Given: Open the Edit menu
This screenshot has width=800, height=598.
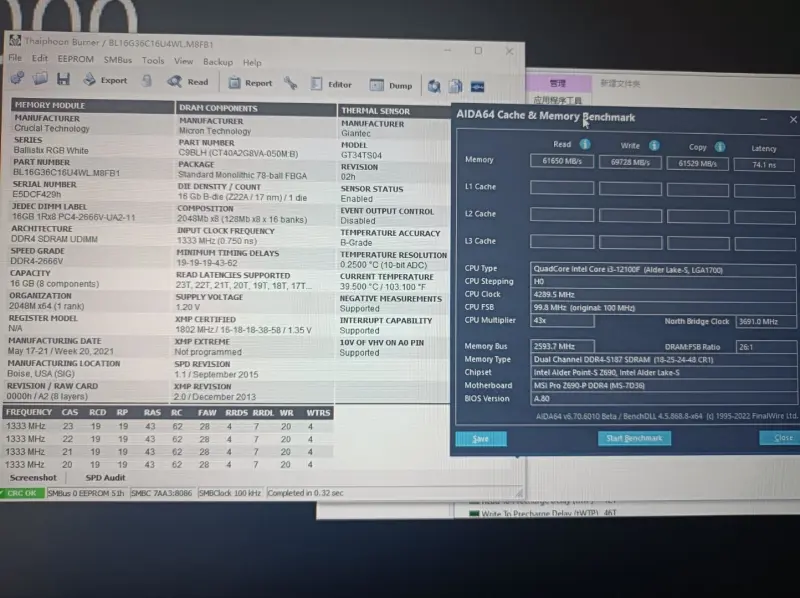Looking at the screenshot, I should click(x=39, y=58).
